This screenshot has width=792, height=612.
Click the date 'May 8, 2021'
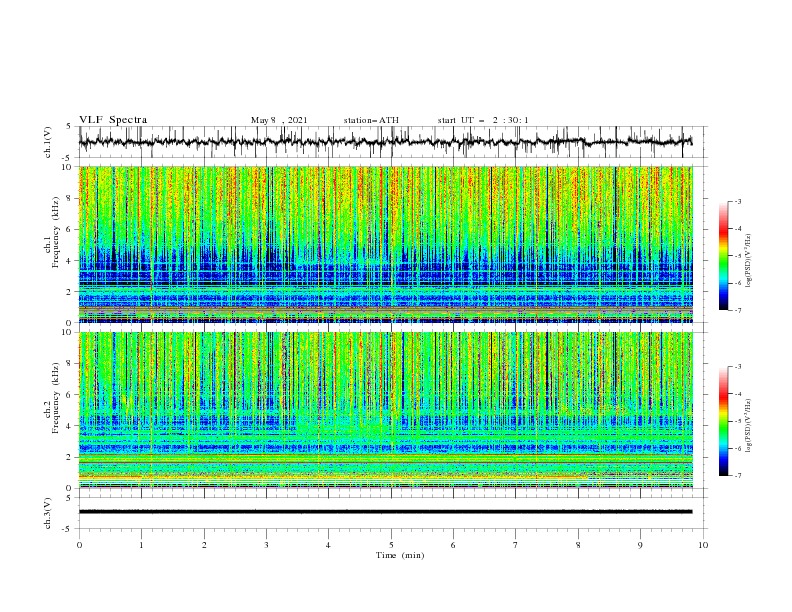279,120
